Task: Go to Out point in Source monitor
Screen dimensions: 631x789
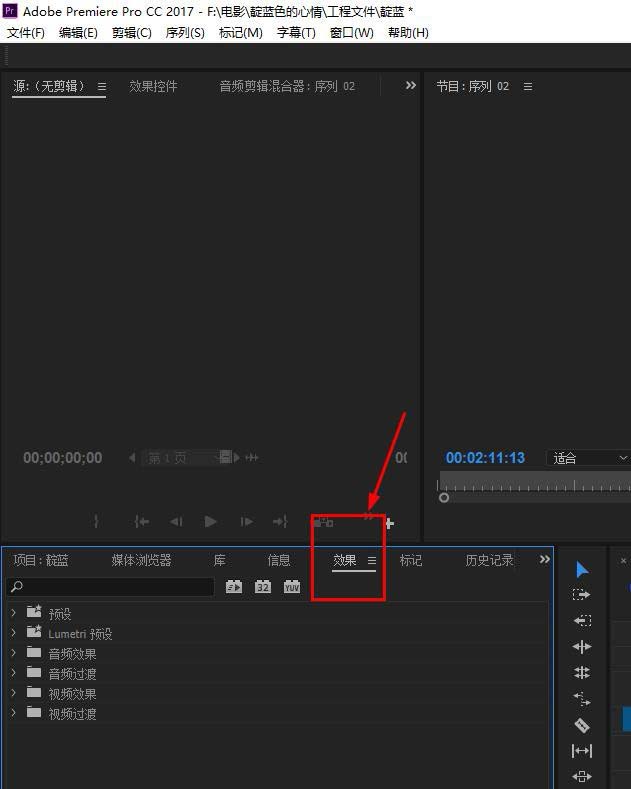Action: (280, 521)
